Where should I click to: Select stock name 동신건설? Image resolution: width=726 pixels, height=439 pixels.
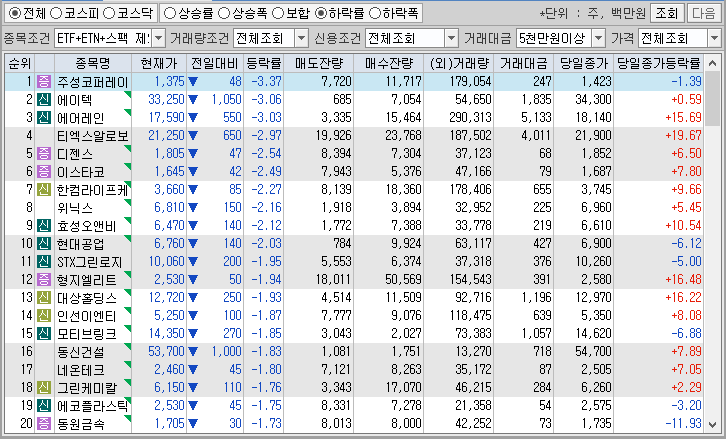click(81, 351)
